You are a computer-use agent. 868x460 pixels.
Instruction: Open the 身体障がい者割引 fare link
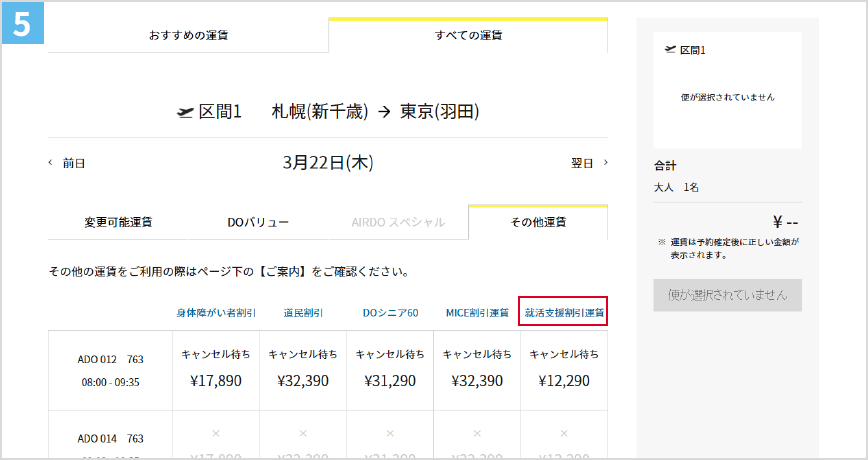tap(216, 313)
